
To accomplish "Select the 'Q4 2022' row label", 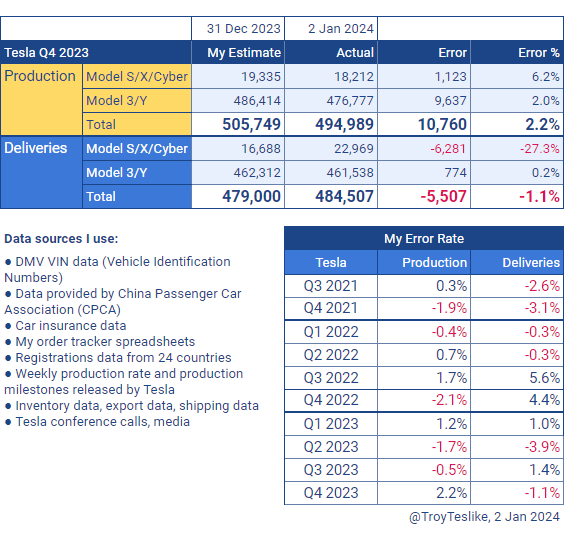I will pyautogui.click(x=331, y=400).
